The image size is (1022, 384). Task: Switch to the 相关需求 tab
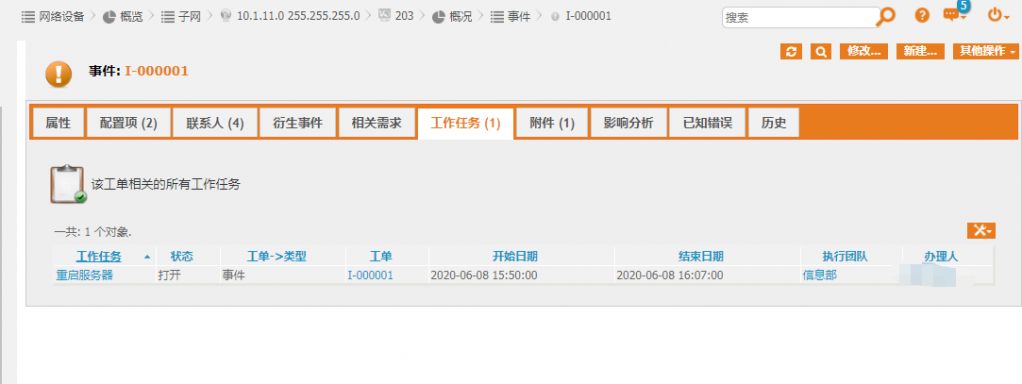click(x=377, y=123)
